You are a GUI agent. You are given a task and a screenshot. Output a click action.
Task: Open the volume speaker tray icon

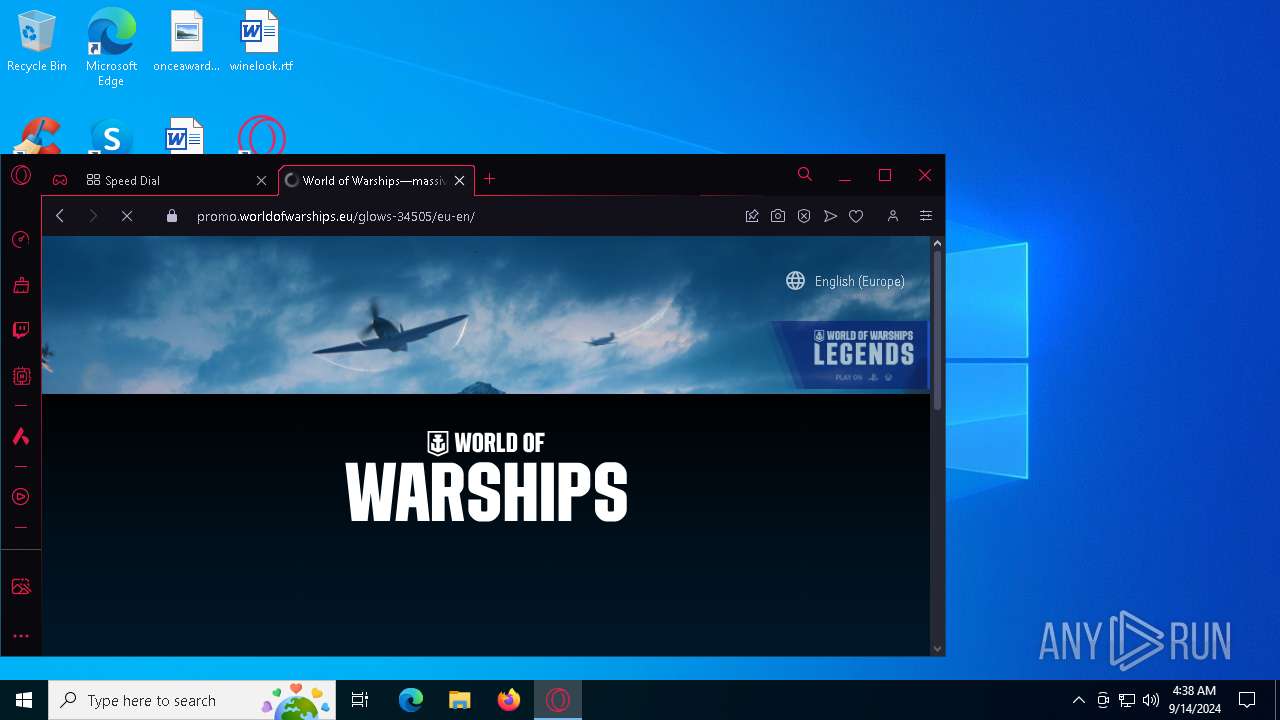1151,700
